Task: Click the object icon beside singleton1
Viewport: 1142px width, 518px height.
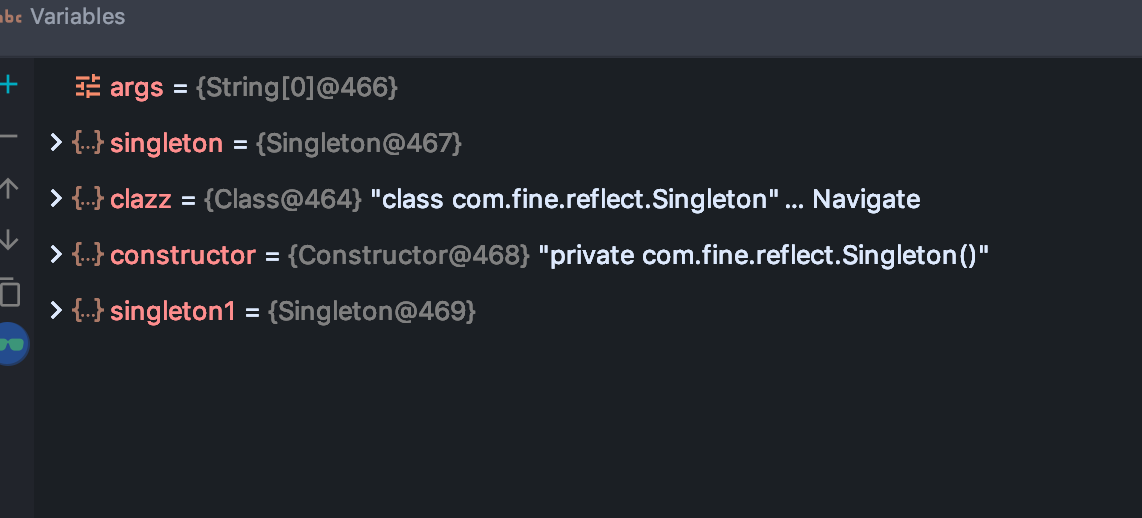Action: pyautogui.click(x=88, y=311)
